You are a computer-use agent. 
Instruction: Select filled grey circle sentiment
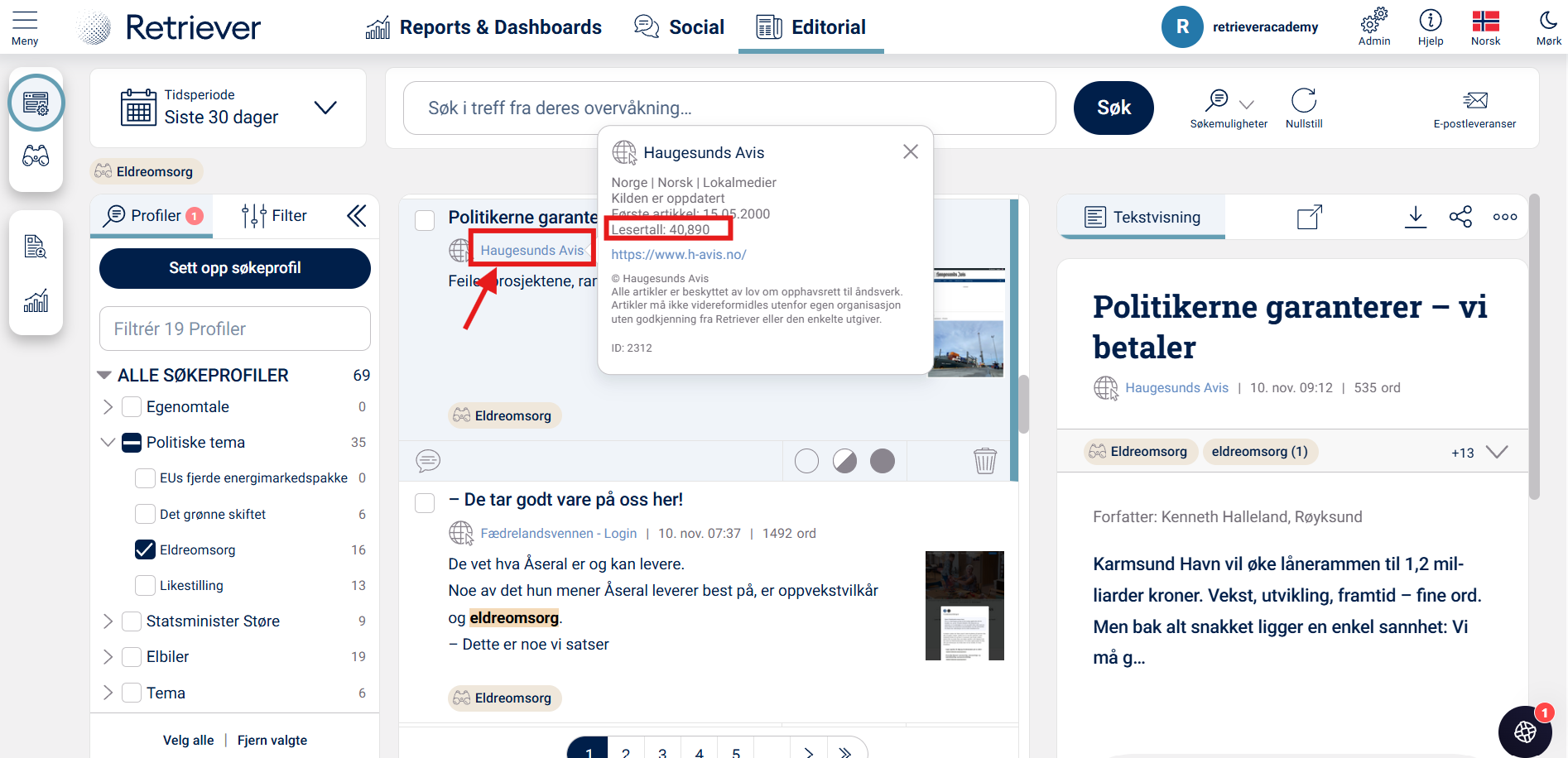[883, 461]
